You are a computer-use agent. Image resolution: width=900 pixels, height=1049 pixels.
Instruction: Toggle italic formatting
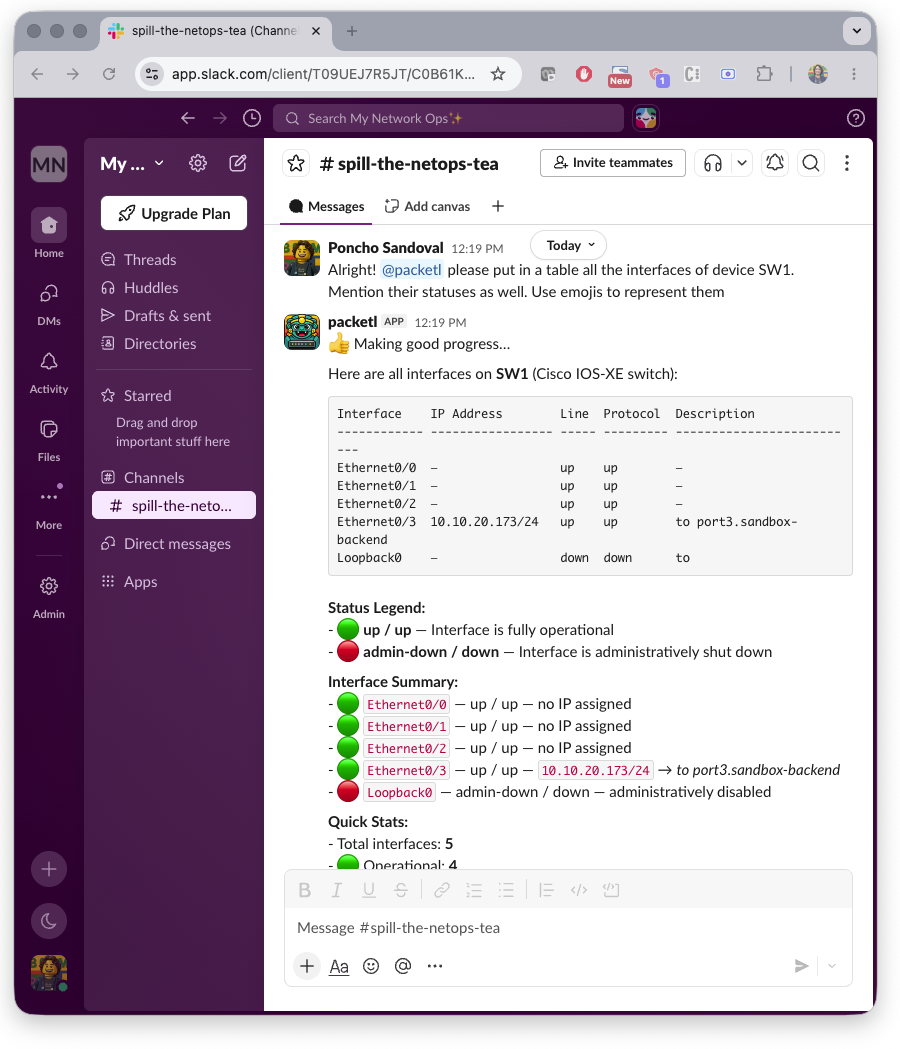coord(337,890)
